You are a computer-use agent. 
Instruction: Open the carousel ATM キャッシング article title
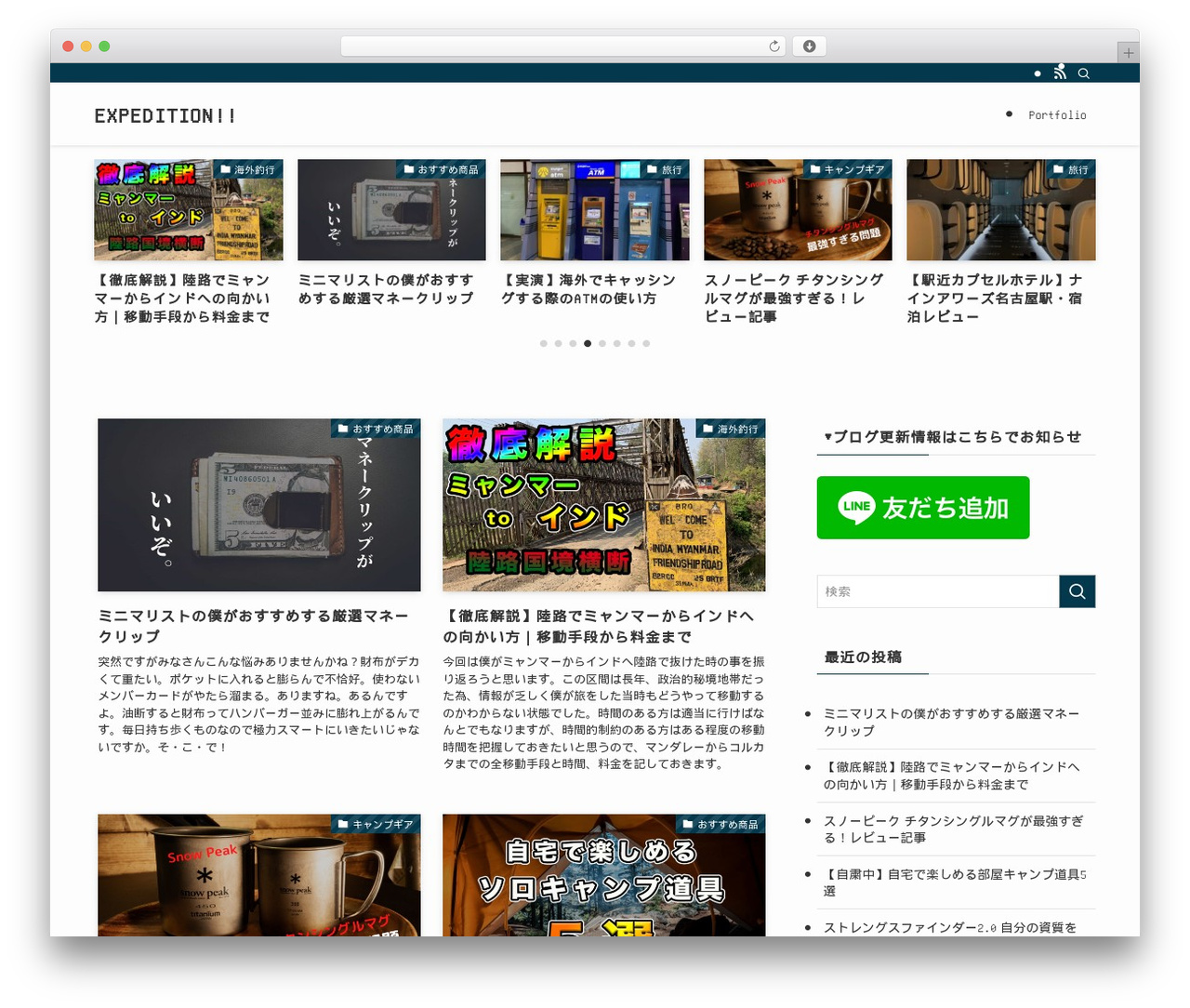(x=588, y=289)
